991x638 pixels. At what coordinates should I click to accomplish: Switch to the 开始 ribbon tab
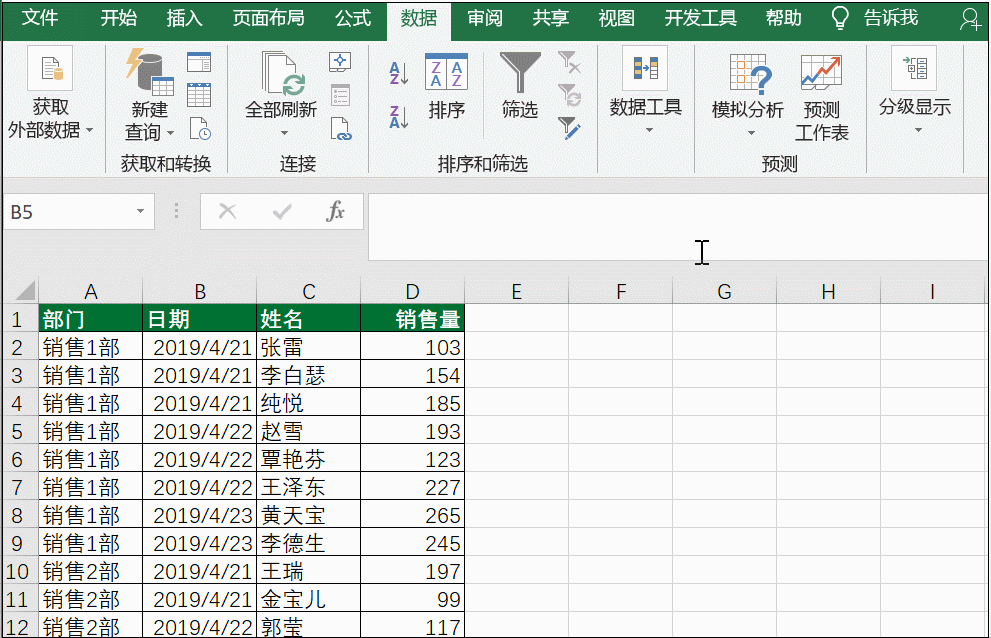(119, 18)
